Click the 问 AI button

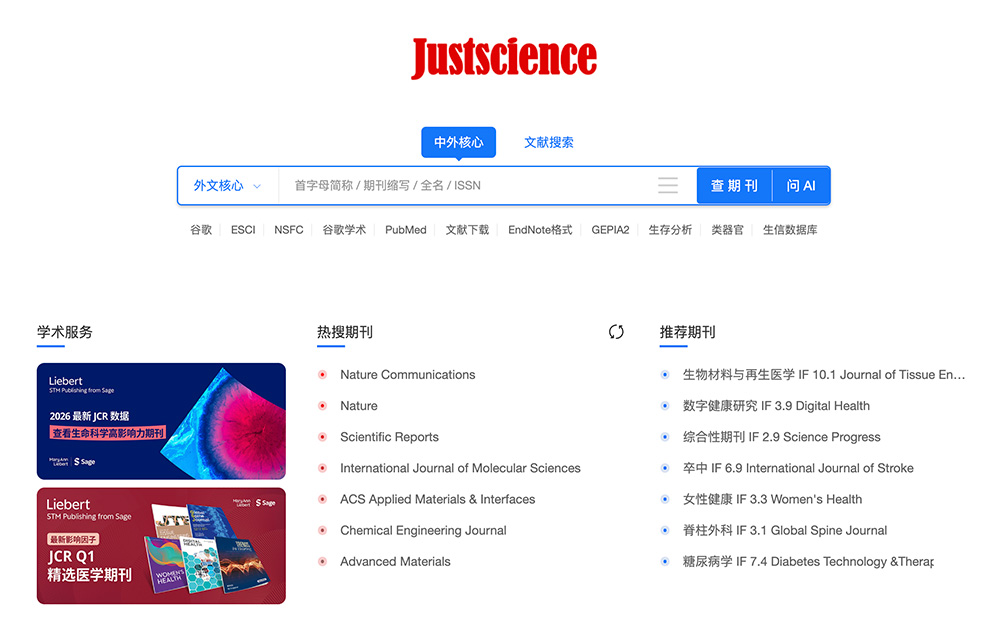point(801,186)
